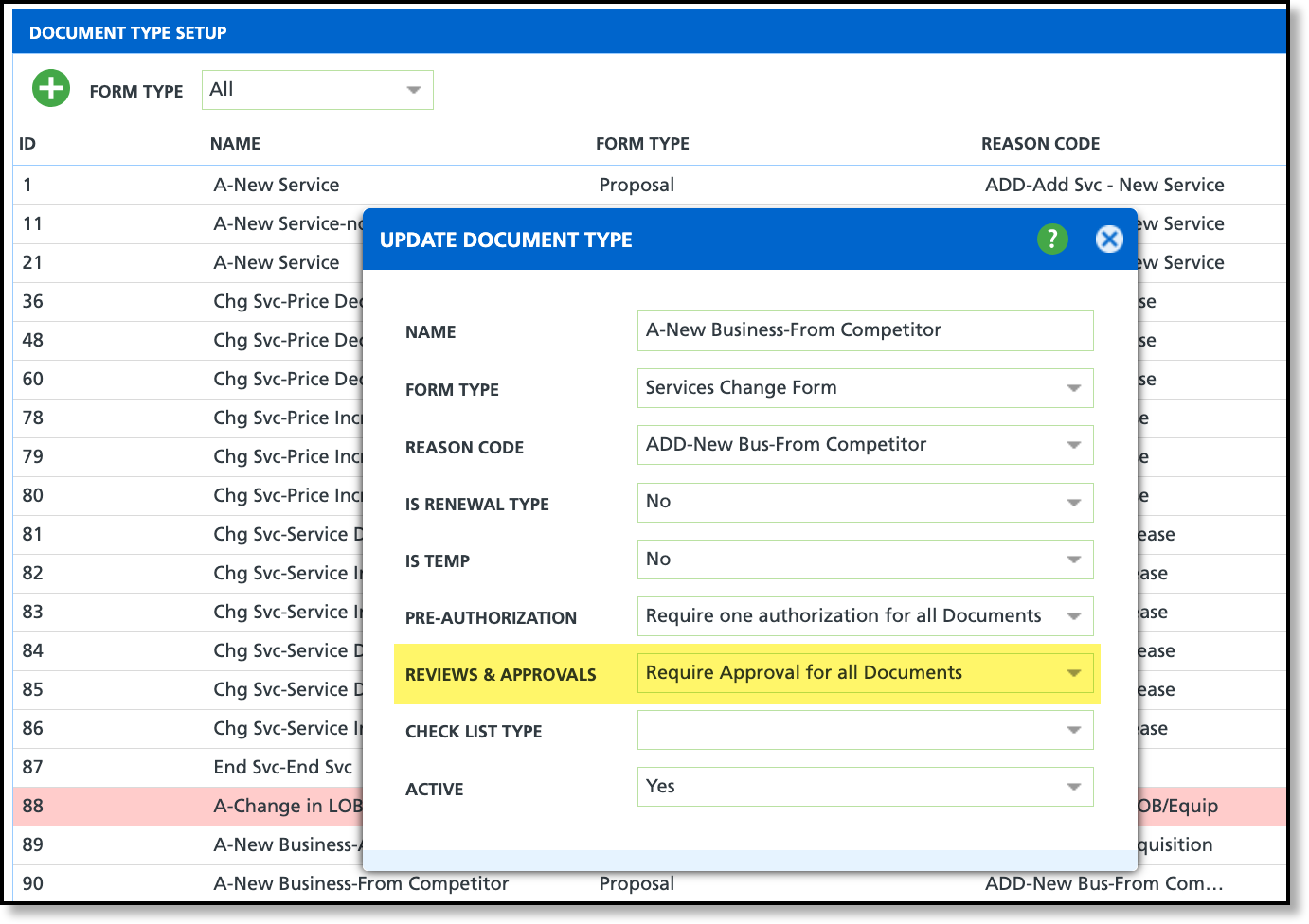Click the PRE-AUTHORIZATION label in dialog
This screenshot has width=1309, height=924.
click(491, 618)
